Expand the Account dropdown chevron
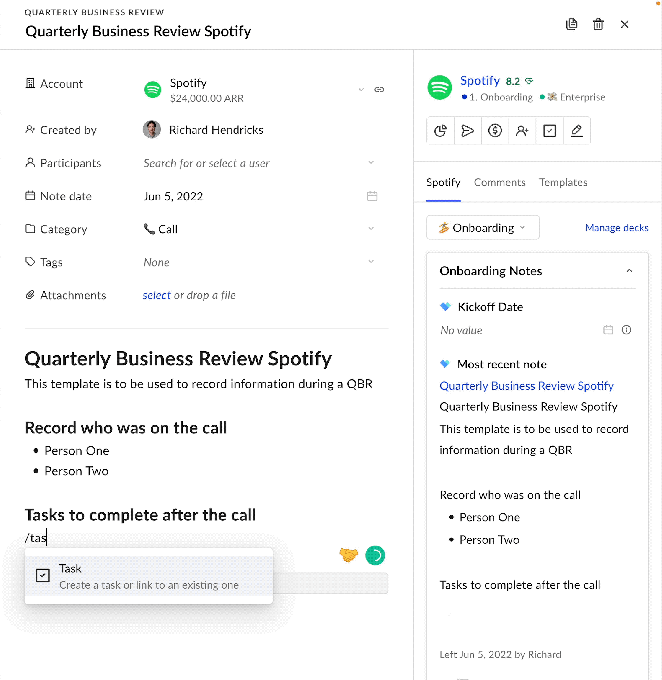 [361, 90]
